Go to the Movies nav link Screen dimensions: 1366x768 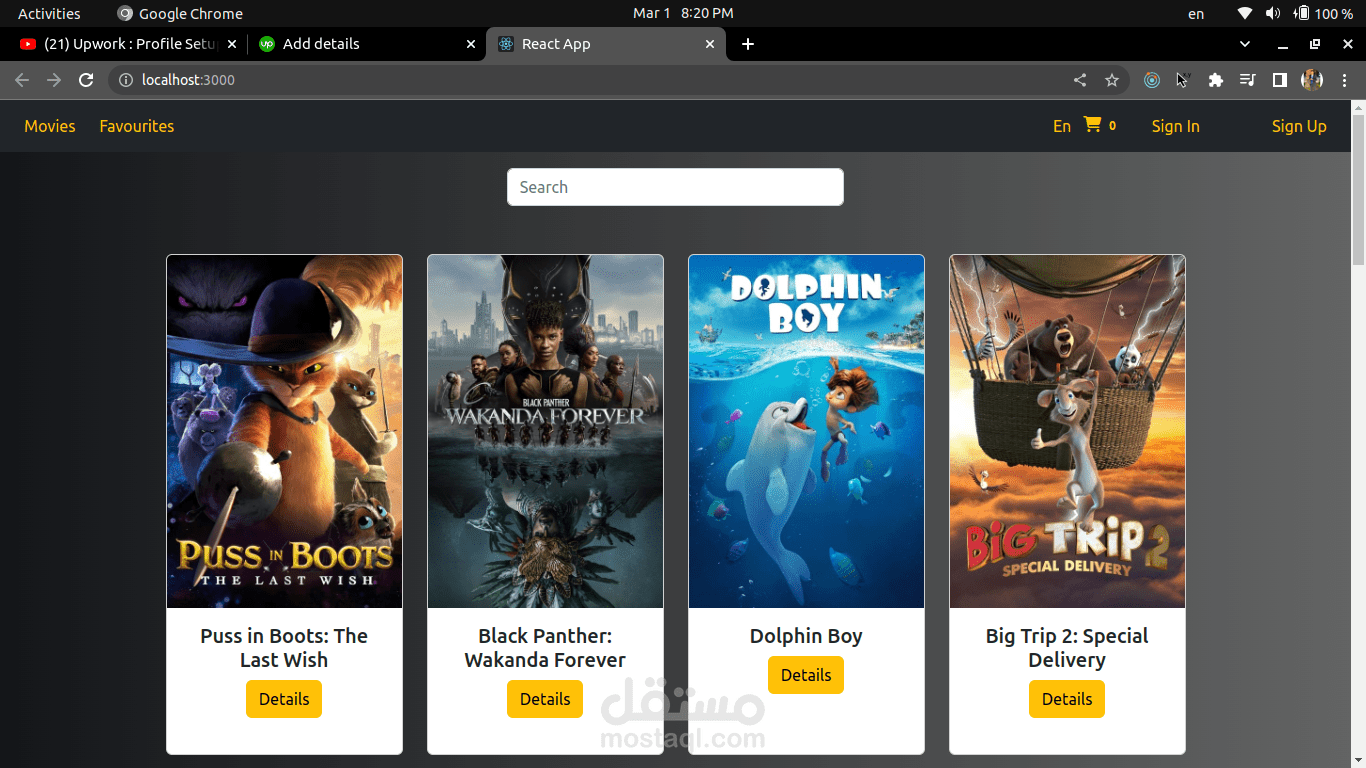pos(50,126)
